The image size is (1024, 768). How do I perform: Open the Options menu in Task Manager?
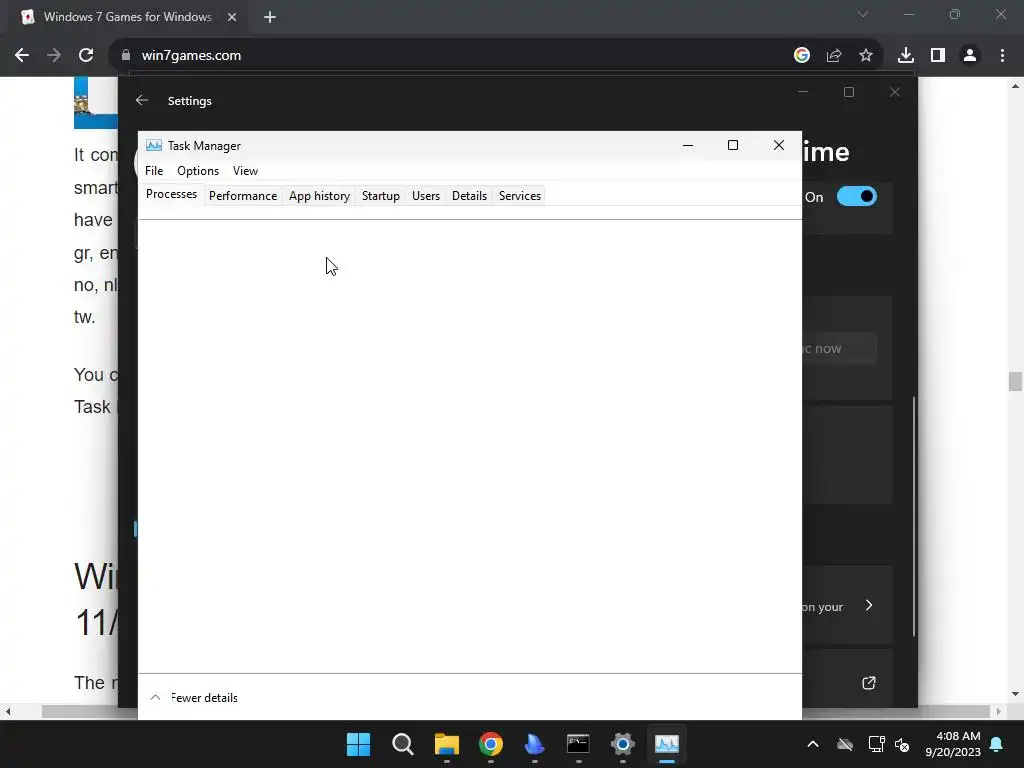coord(198,170)
